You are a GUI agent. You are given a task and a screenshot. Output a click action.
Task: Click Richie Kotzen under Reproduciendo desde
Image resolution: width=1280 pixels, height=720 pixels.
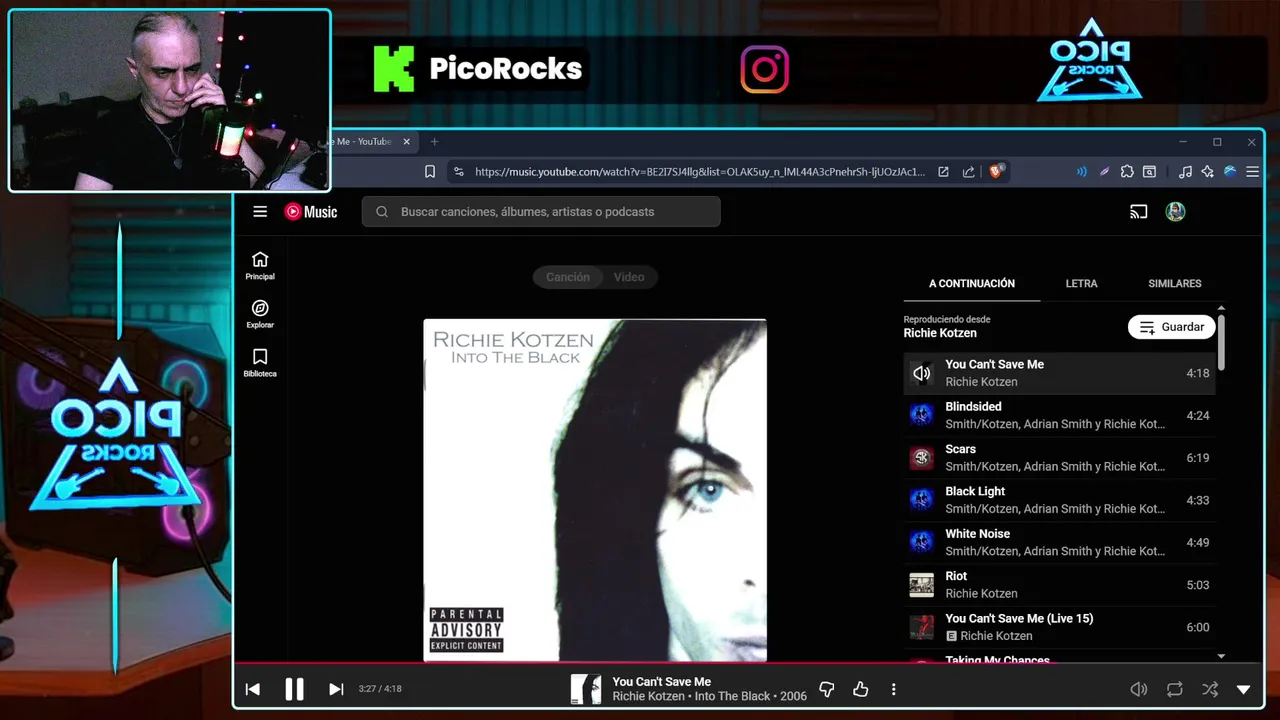click(940, 333)
